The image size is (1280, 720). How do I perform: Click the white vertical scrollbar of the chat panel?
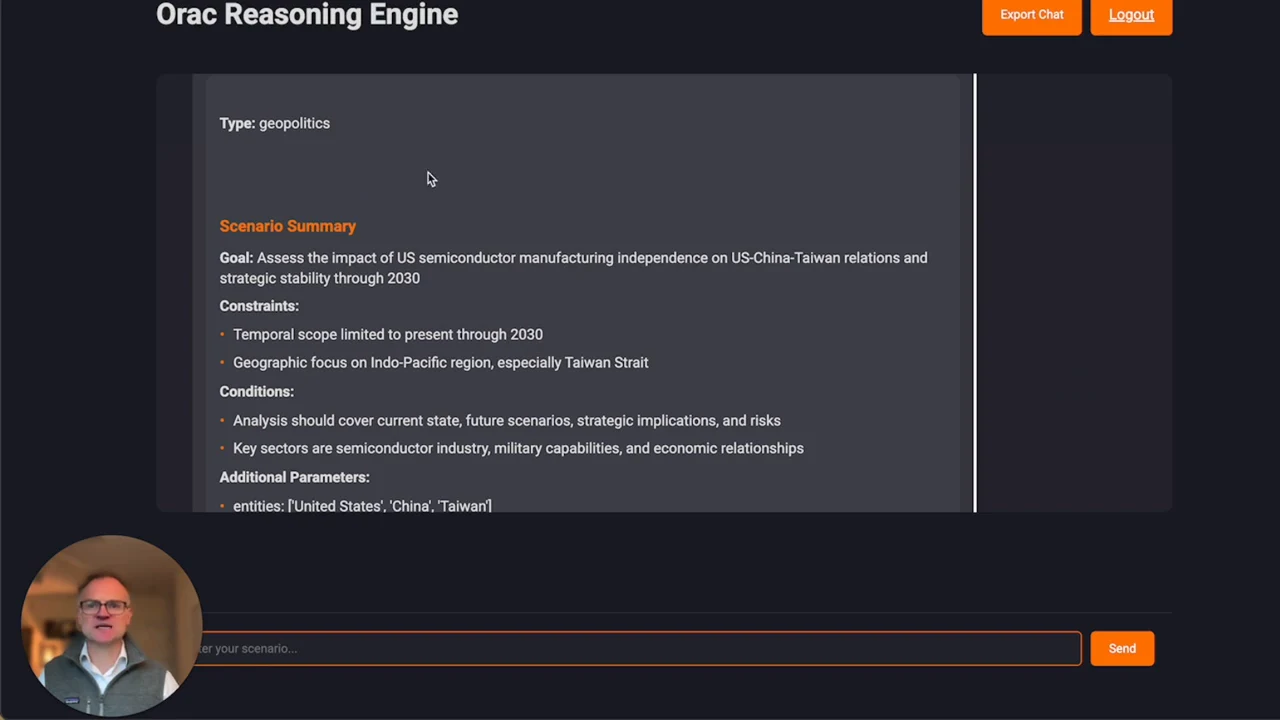[975, 292]
